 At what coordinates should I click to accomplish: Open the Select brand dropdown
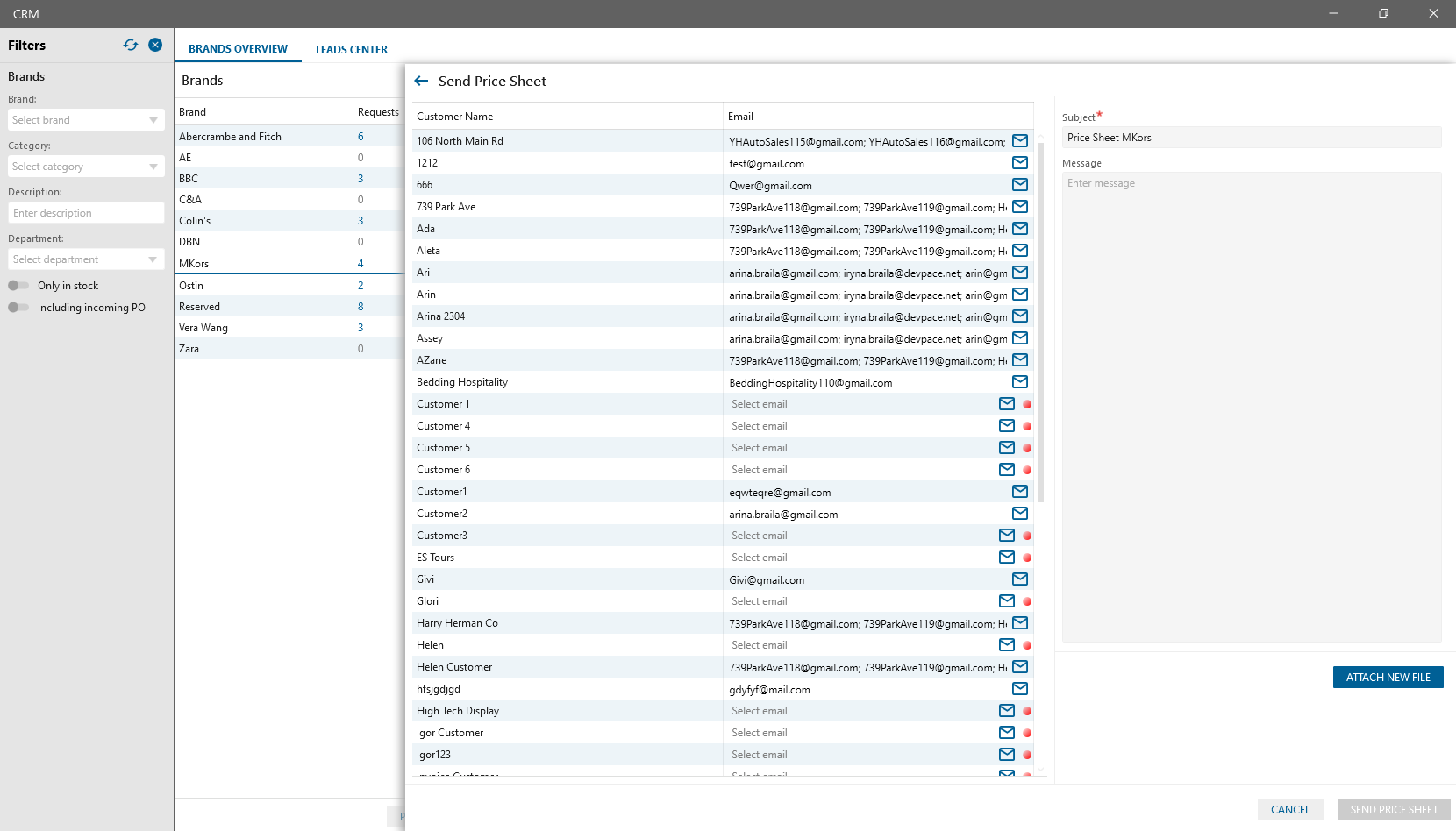[86, 120]
